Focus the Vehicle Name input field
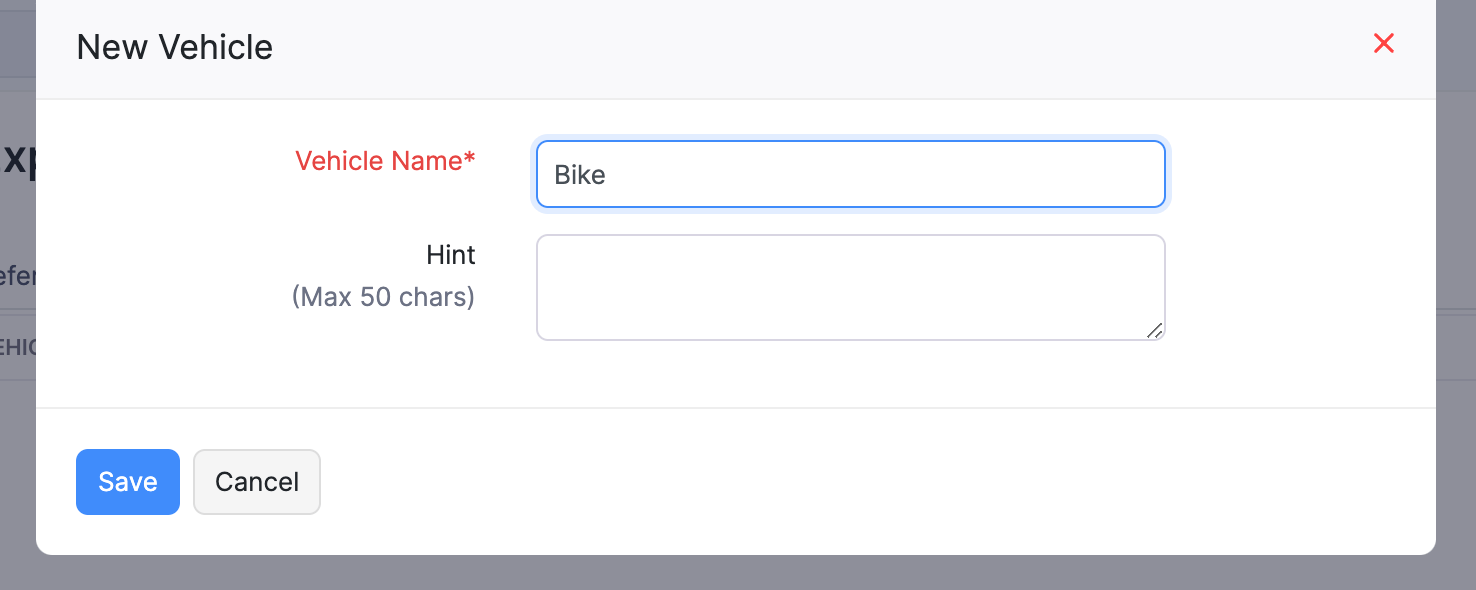The height and width of the screenshot is (590, 1476). pyautogui.click(x=850, y=174)
